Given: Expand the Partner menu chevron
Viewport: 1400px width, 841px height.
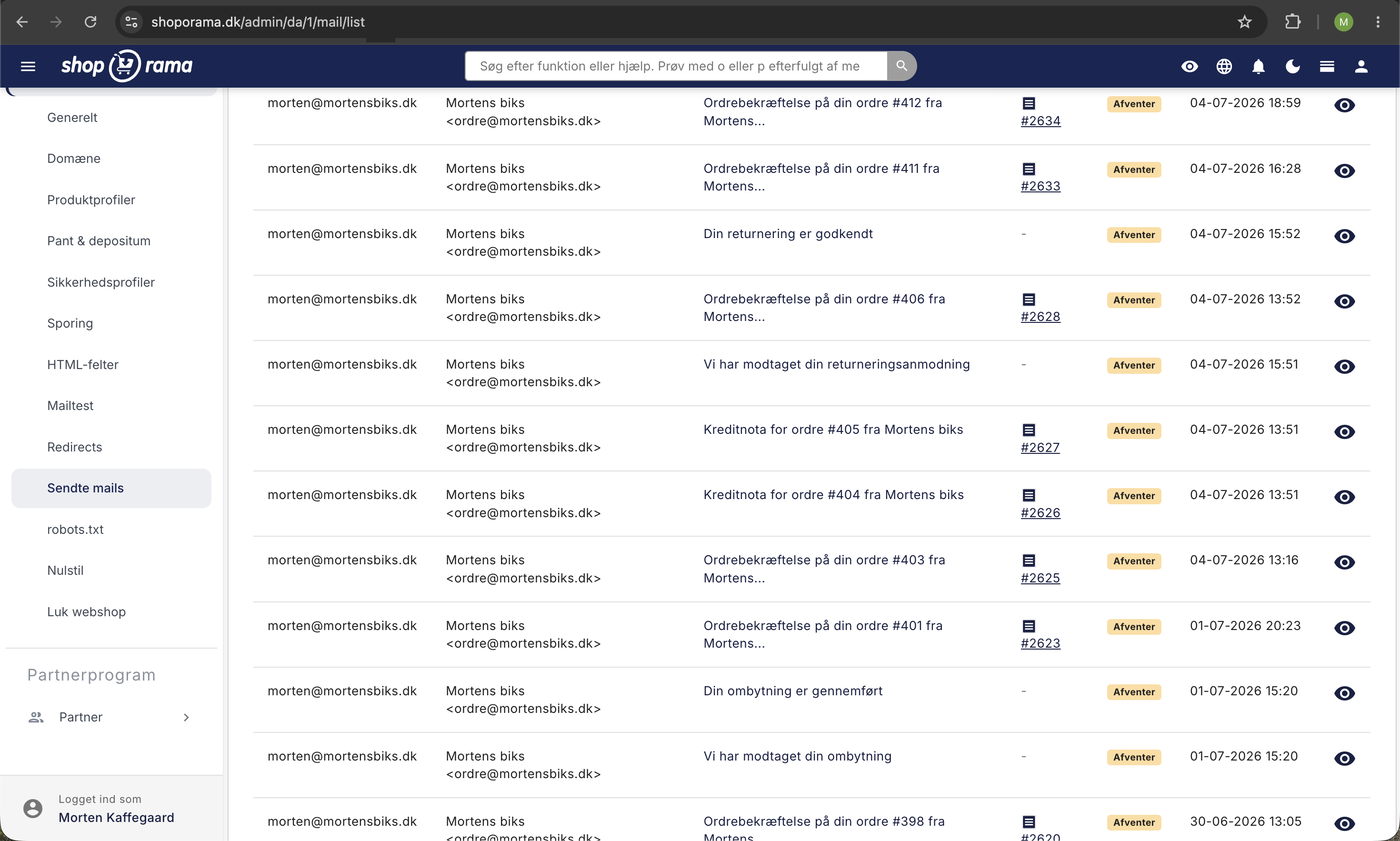Looking at the screenshot, I should click(186, 717).
